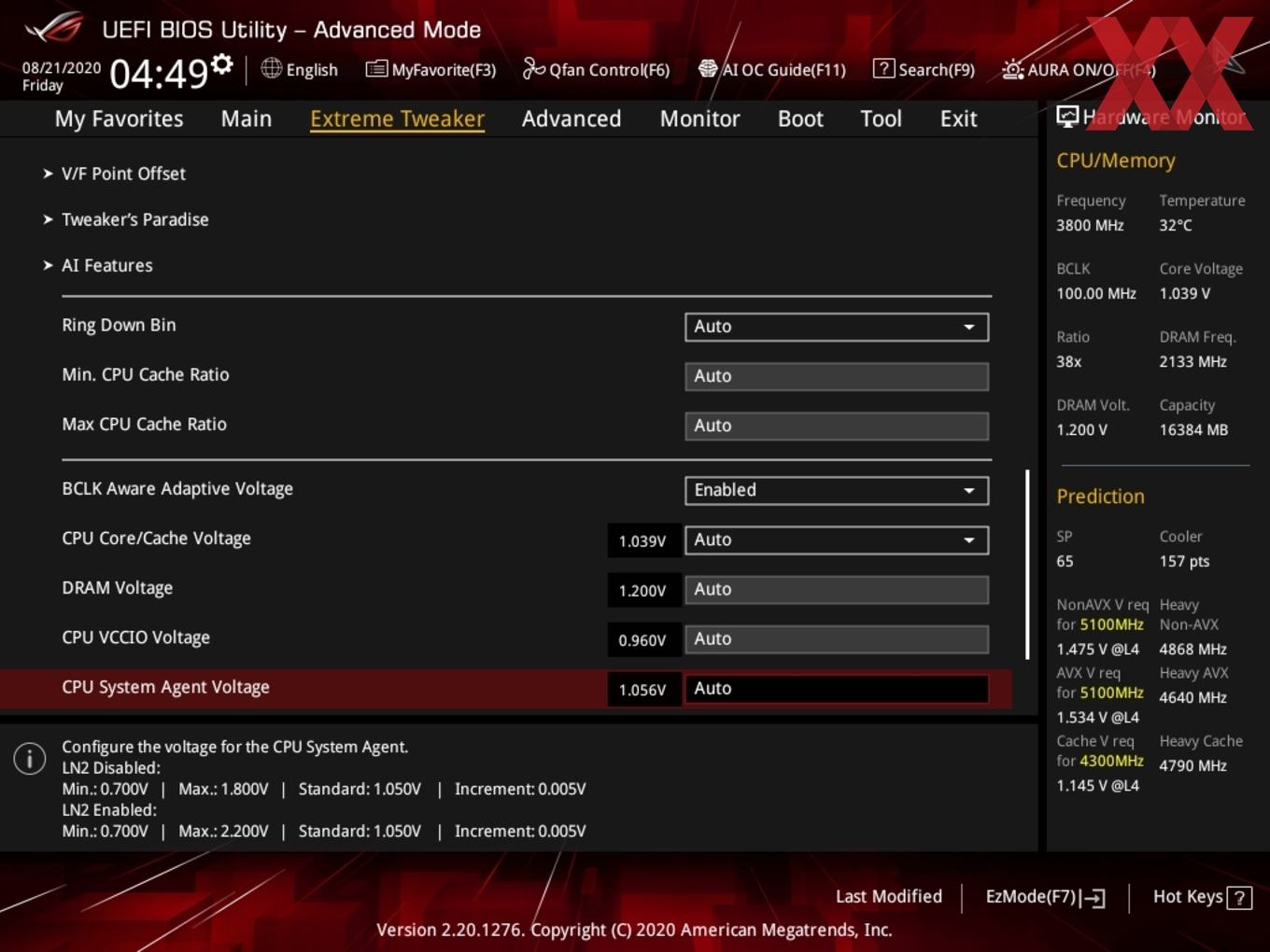Select the Extreme Tweaker tab

[397, 119]
